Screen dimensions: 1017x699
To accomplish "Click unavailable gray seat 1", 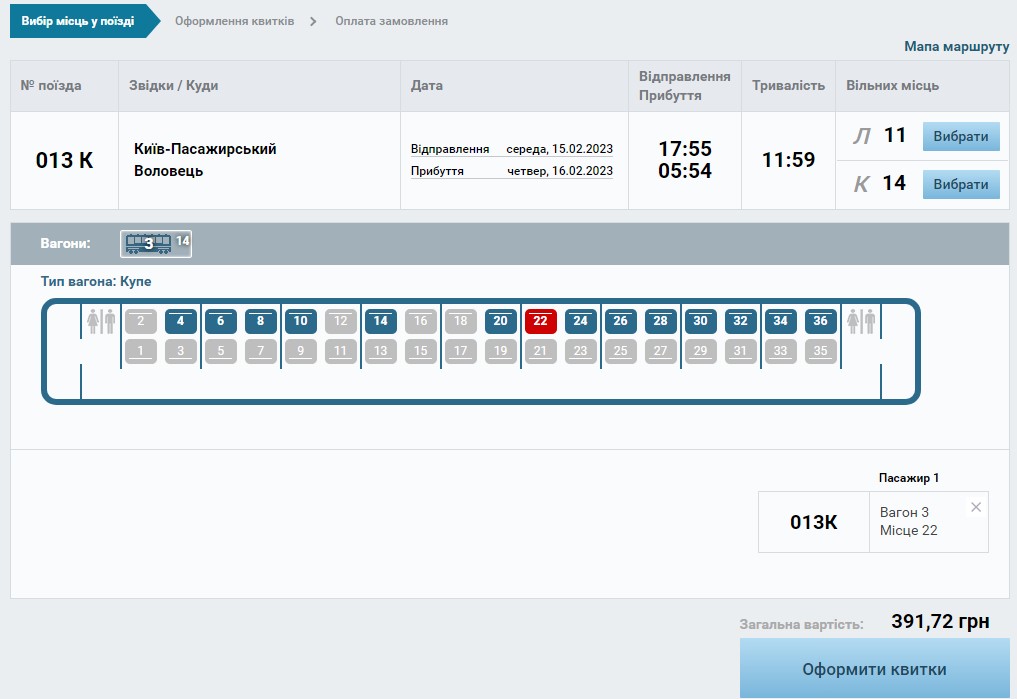I will point(140,351).
